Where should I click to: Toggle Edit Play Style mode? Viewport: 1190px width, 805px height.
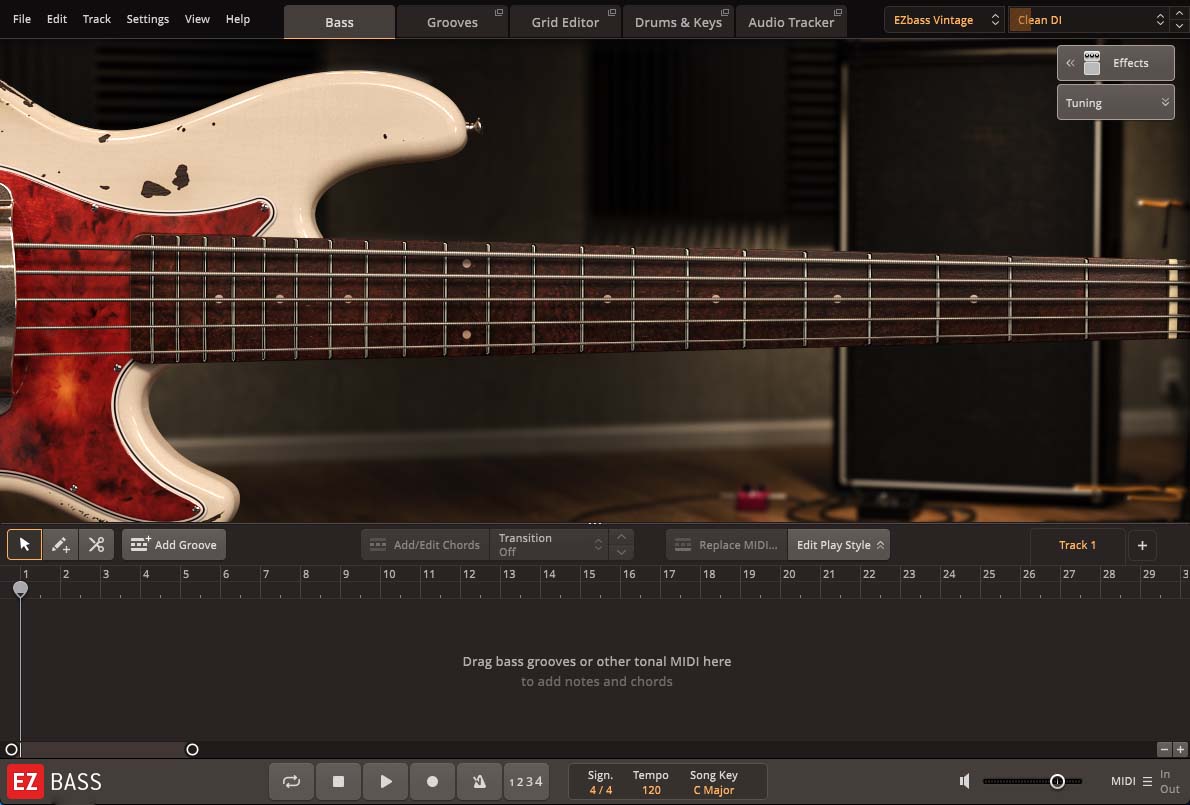[x=838, y=544]
